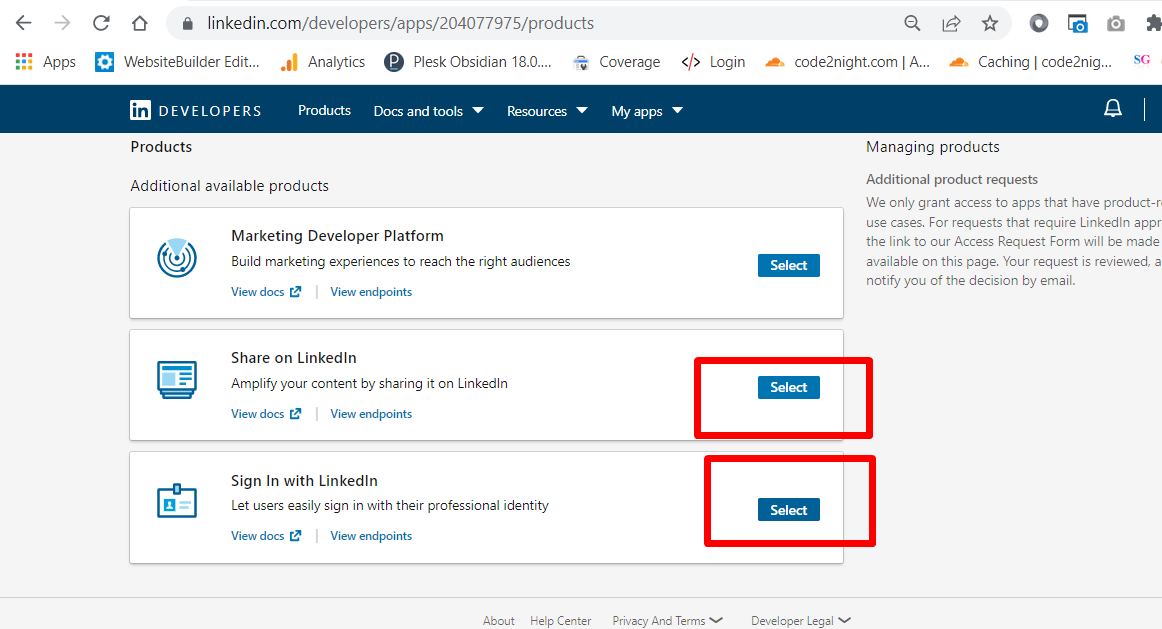Open the WebsiteBuilder Edit bookmark
This screenshot has width=1162, height=629.
click(x=177, y=62)
